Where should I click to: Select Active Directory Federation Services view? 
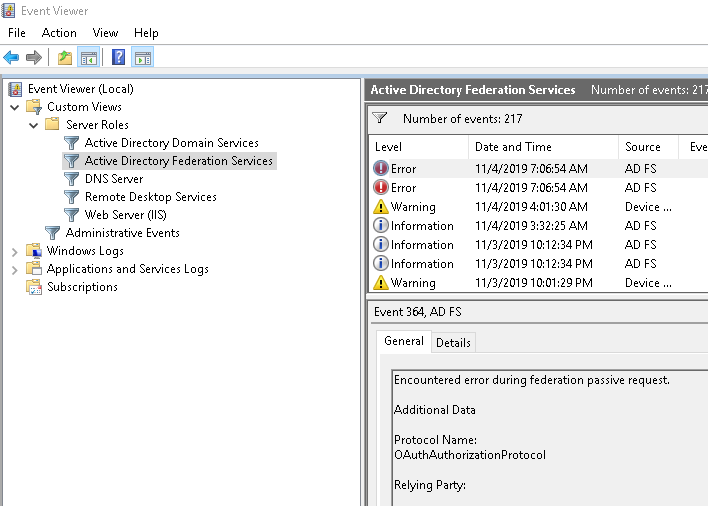(179, 161)
